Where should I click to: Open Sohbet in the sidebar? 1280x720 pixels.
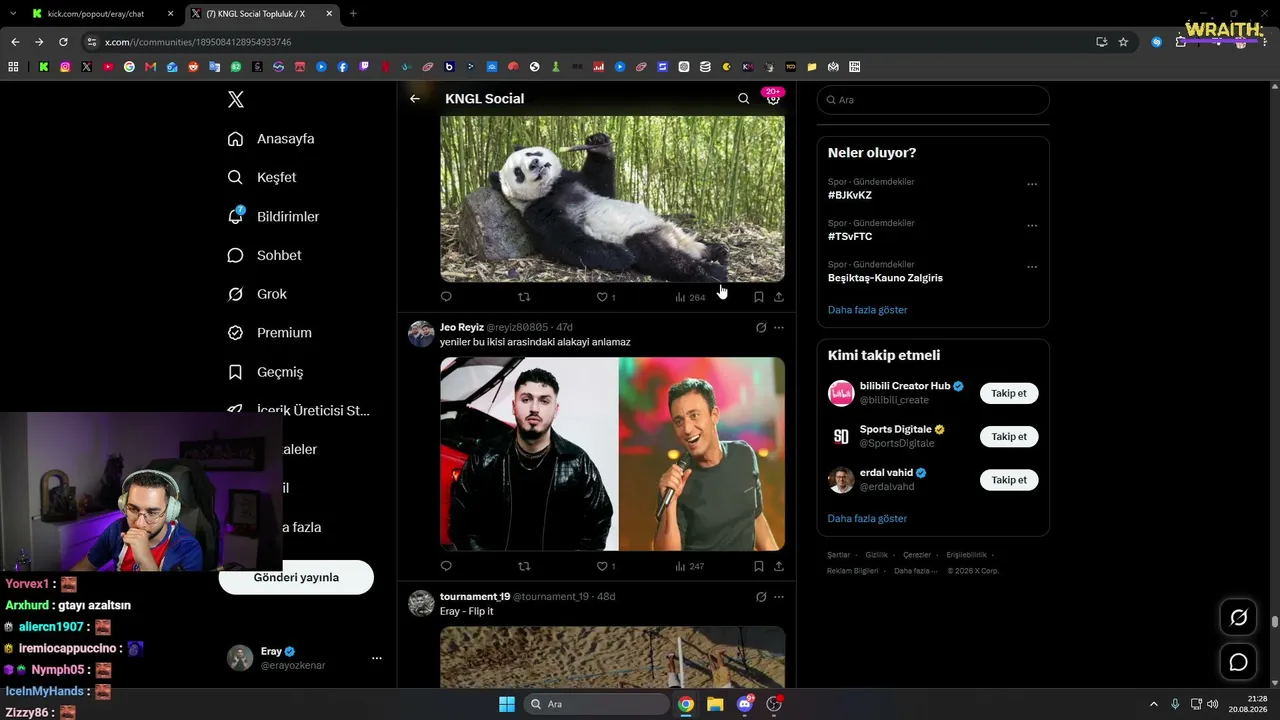[x=264, y=255]
